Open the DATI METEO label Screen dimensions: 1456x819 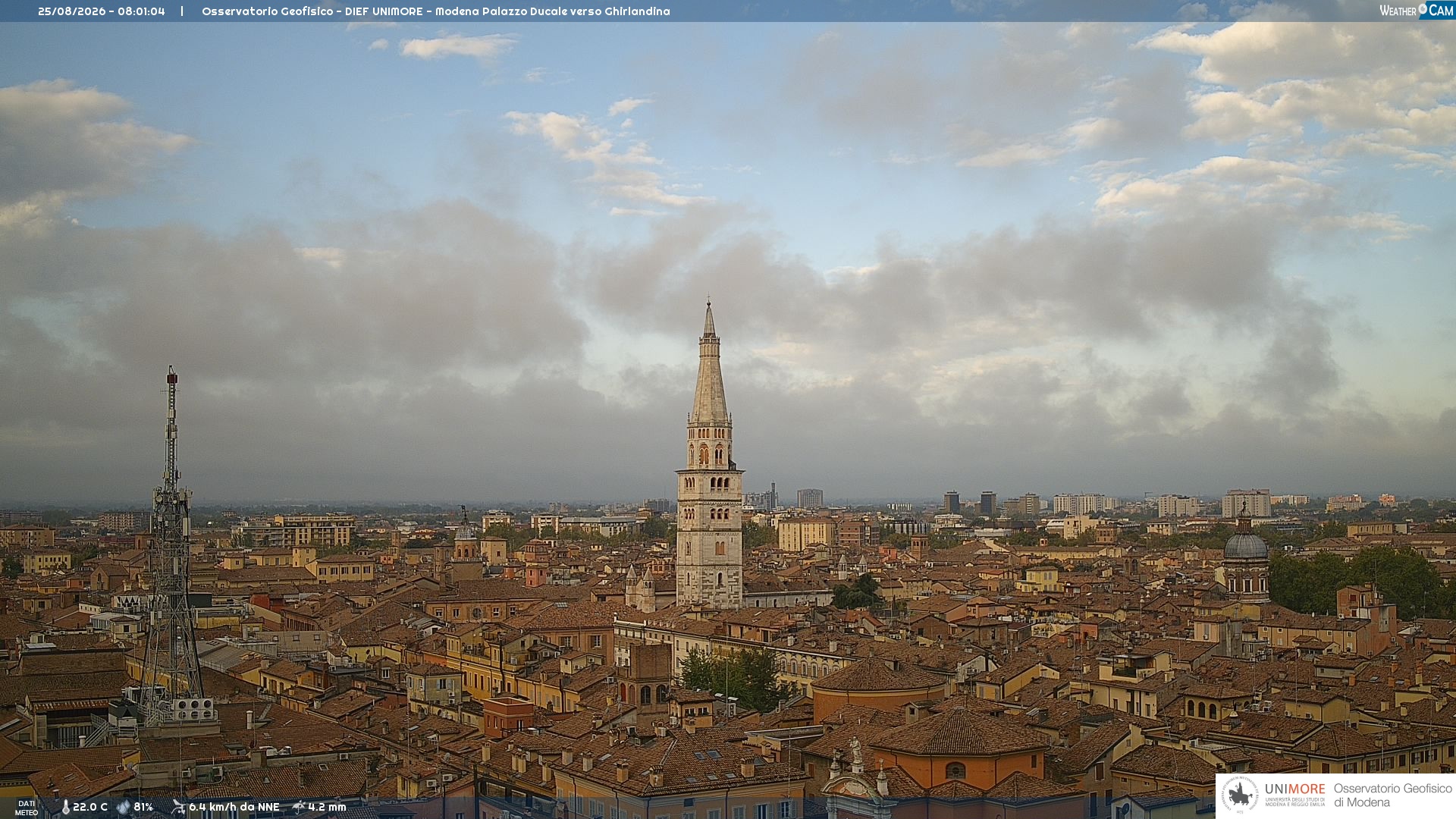[x=27, y=808]
